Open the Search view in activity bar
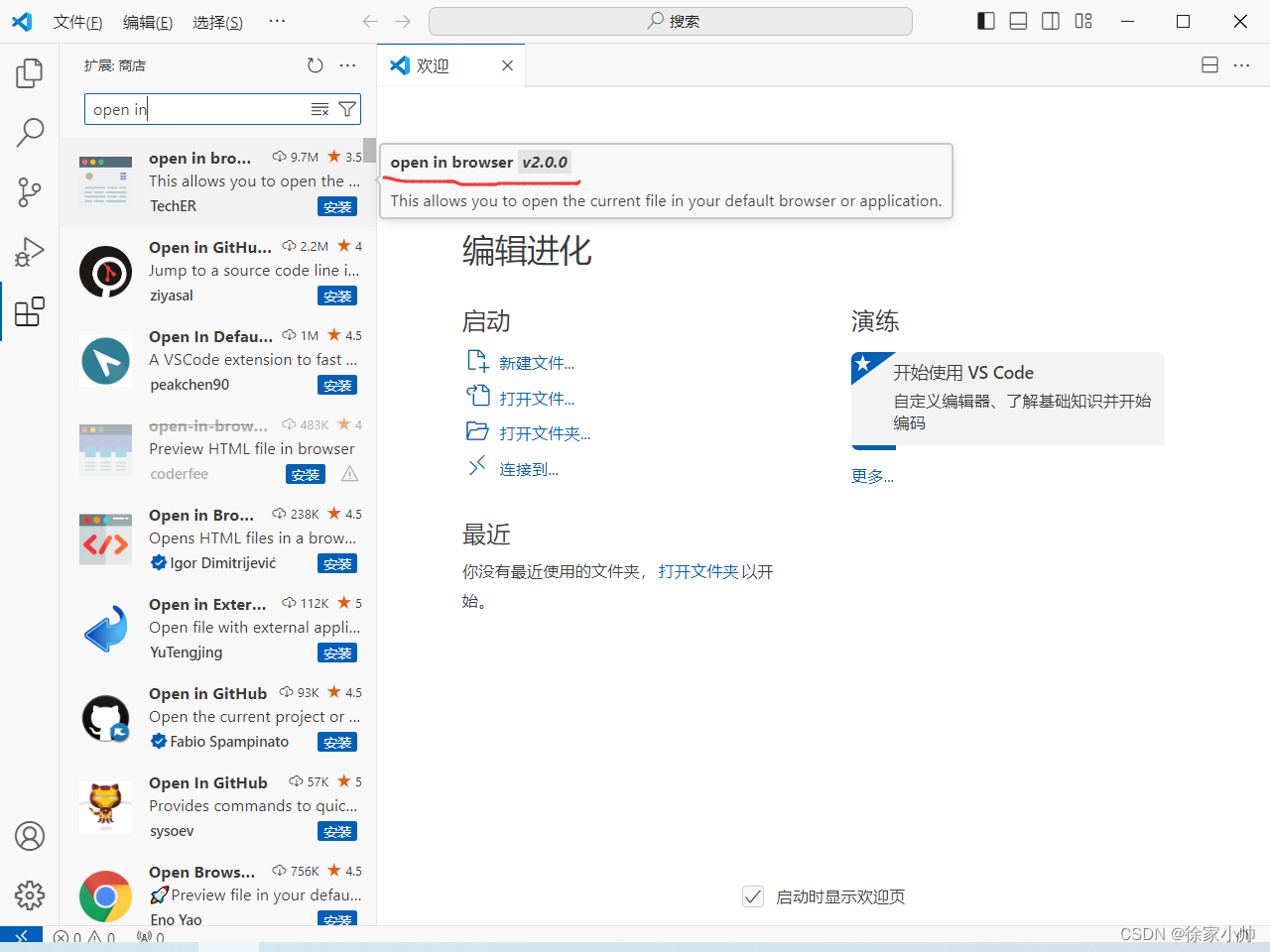1270x952 pixels. (30, 132)
